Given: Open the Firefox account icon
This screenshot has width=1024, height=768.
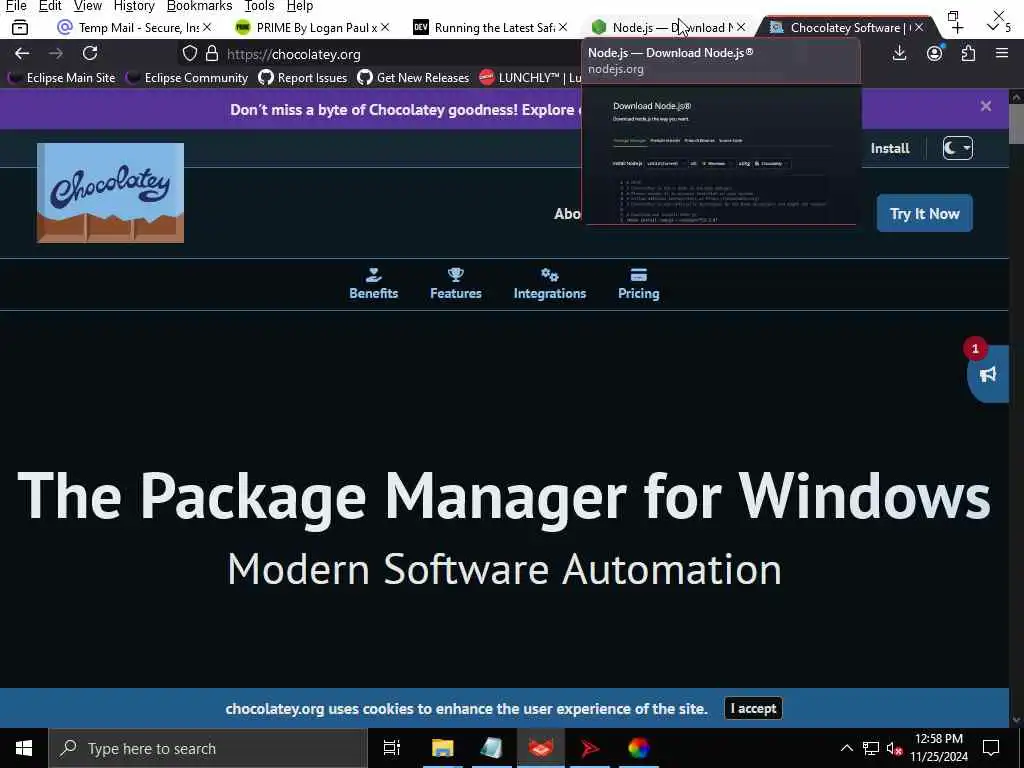Looking at the screenshot, I should [x=935, y=53].
